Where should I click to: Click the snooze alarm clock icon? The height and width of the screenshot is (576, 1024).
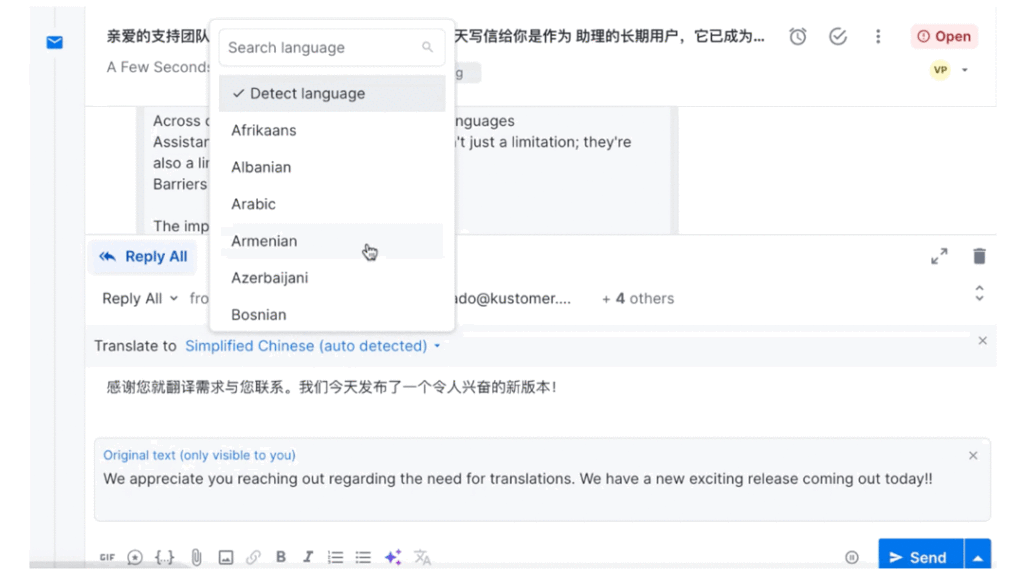click(x=798, y=37)
